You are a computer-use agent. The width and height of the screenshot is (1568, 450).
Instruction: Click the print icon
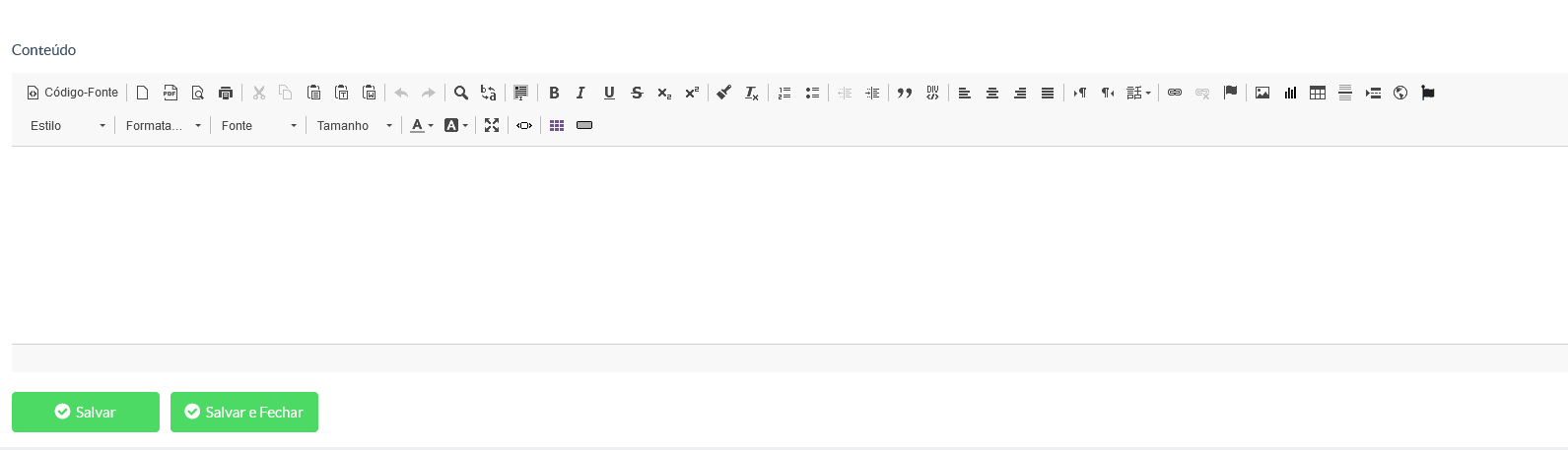pos(226,93)
